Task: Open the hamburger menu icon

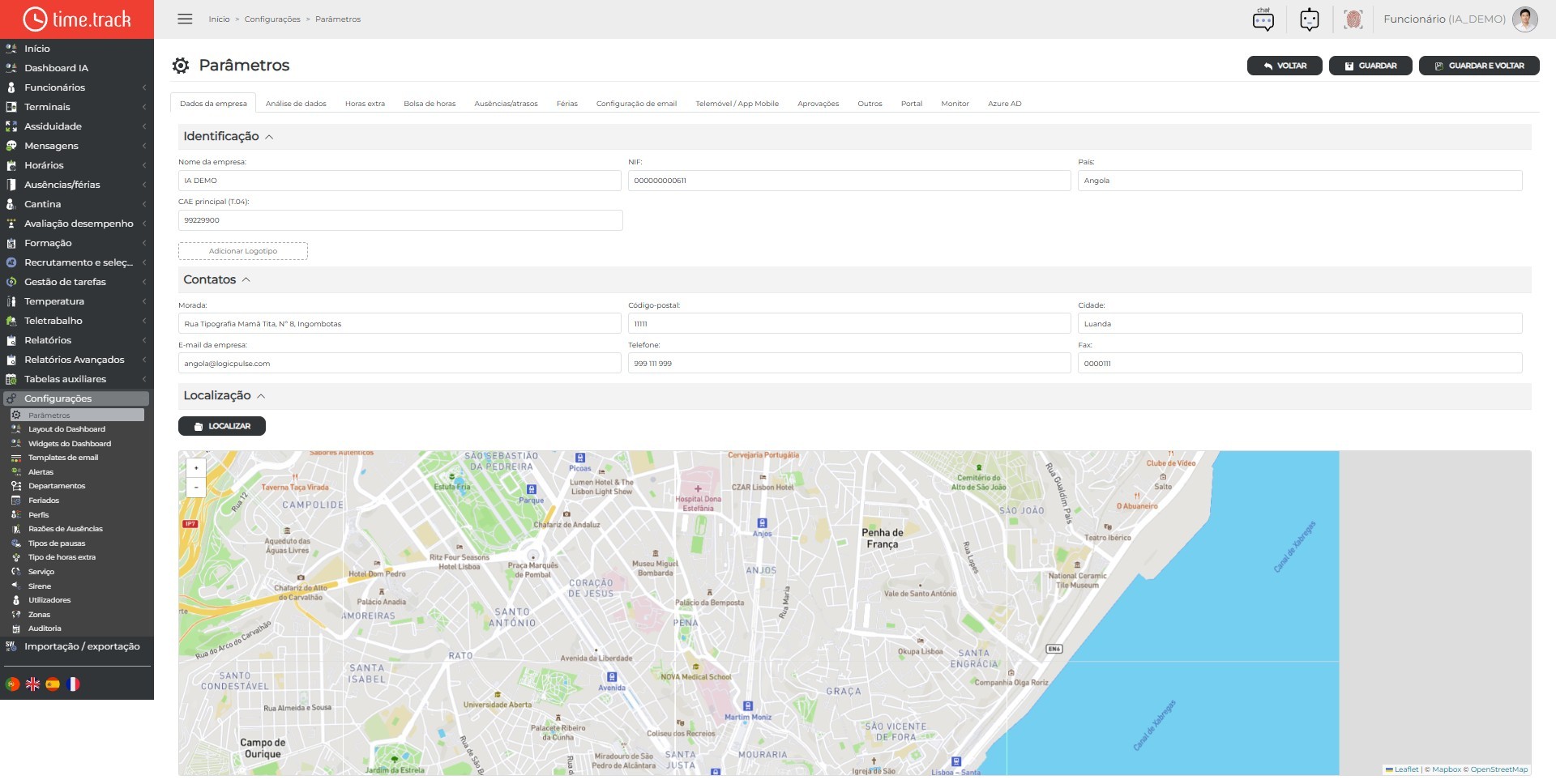Action: [185, 19]
